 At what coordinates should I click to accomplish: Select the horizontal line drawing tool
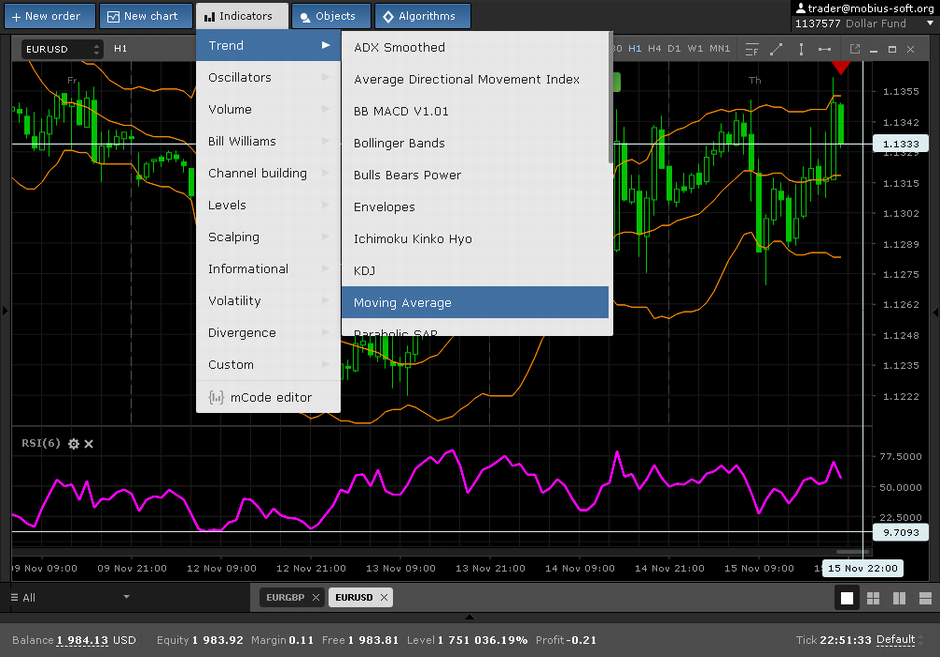tap(825, 49)
